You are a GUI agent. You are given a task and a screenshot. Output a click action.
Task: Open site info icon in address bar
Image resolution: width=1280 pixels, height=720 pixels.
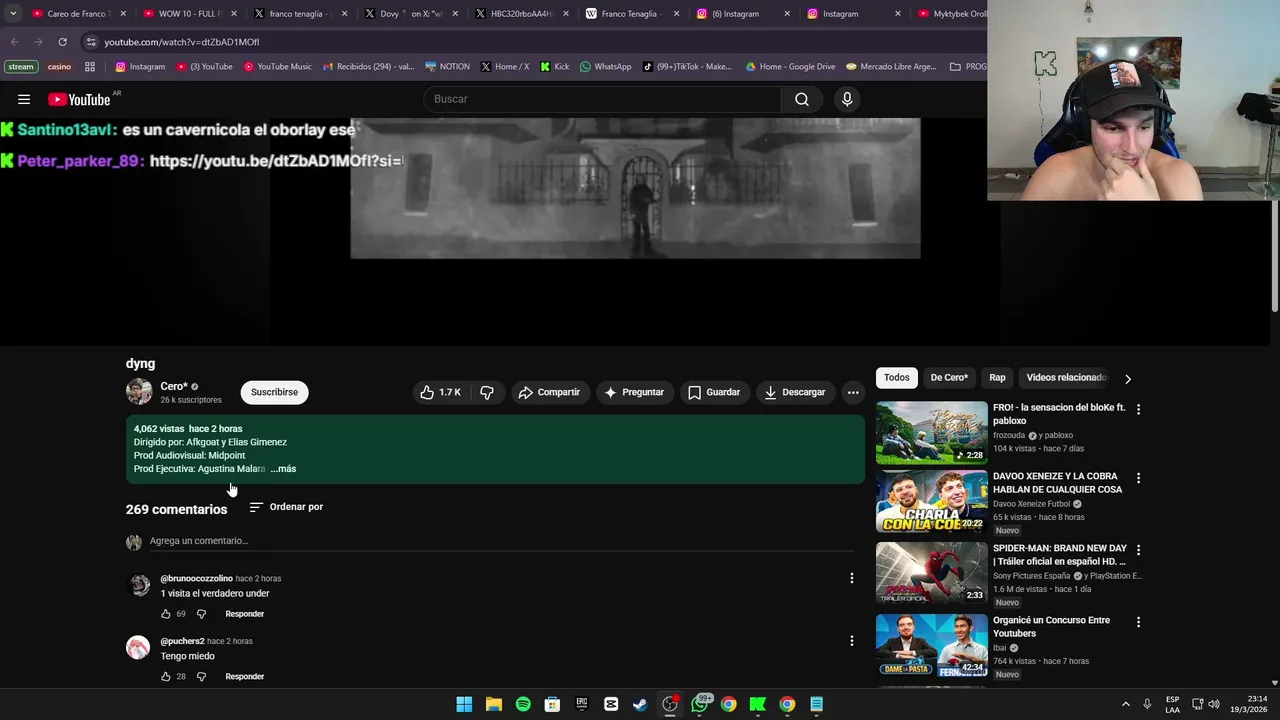click(91, 42)
